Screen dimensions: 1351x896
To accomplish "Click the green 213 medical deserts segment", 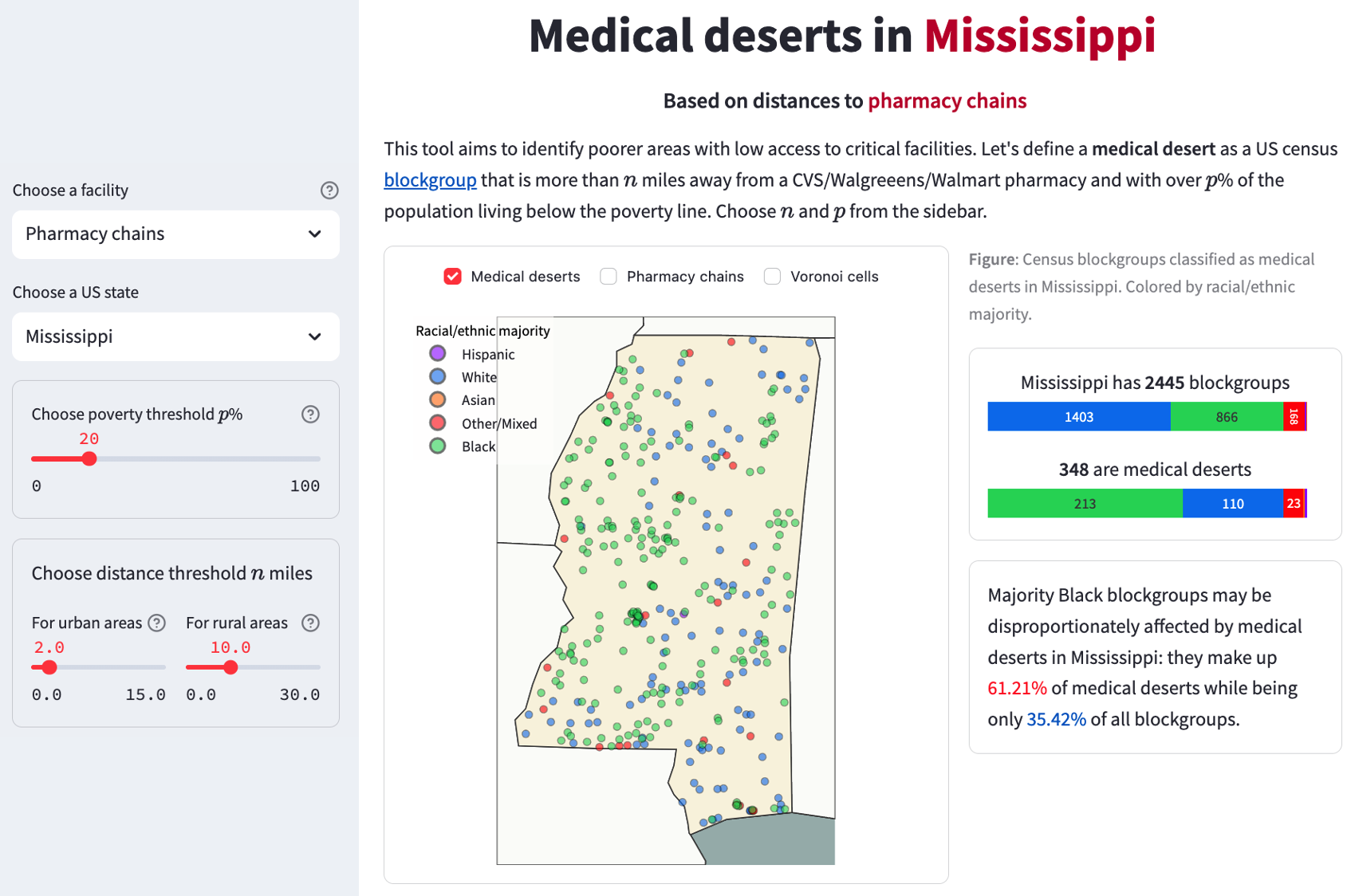I will (x=1085, y=504).
